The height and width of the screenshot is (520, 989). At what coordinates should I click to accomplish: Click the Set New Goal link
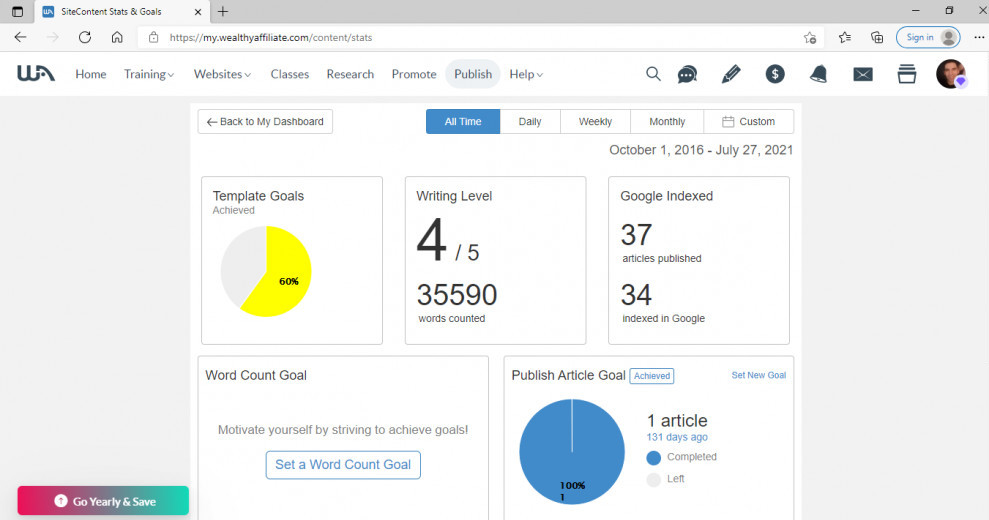pos(758,375)
